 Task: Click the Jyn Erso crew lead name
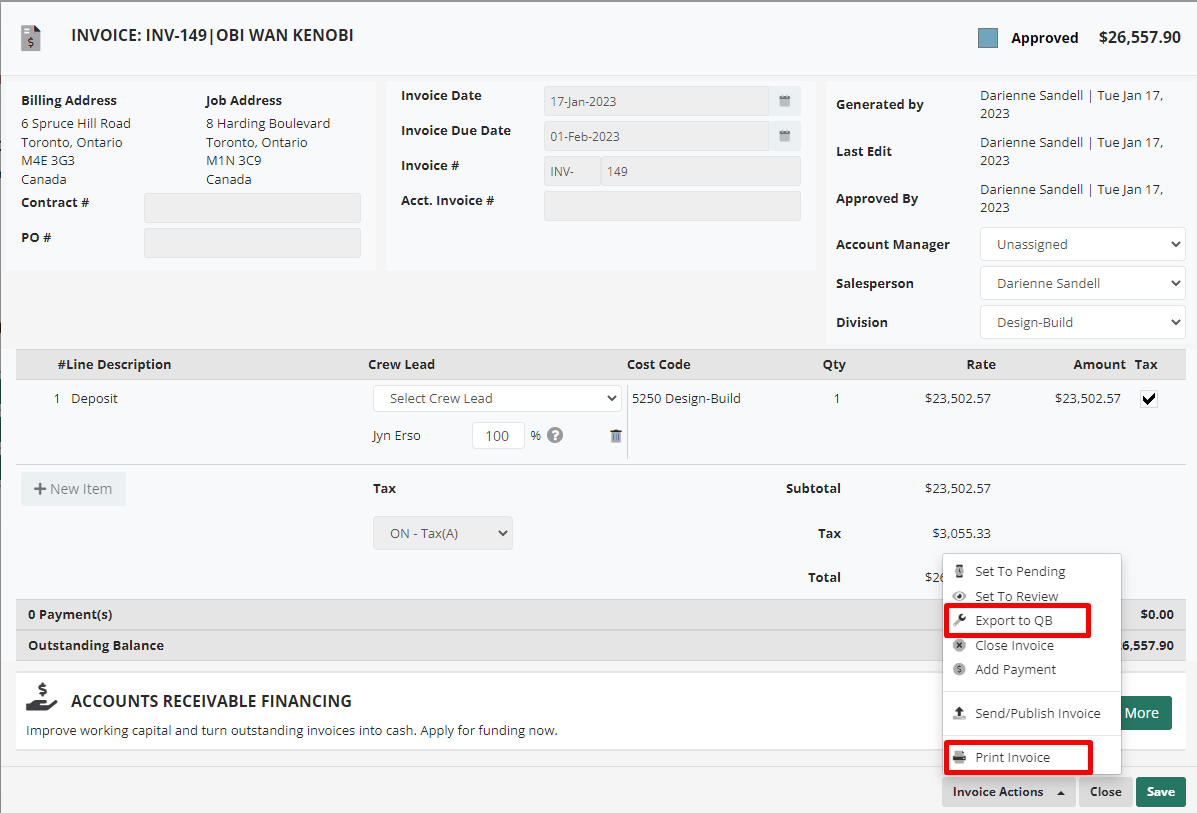[x=396, y=436]
